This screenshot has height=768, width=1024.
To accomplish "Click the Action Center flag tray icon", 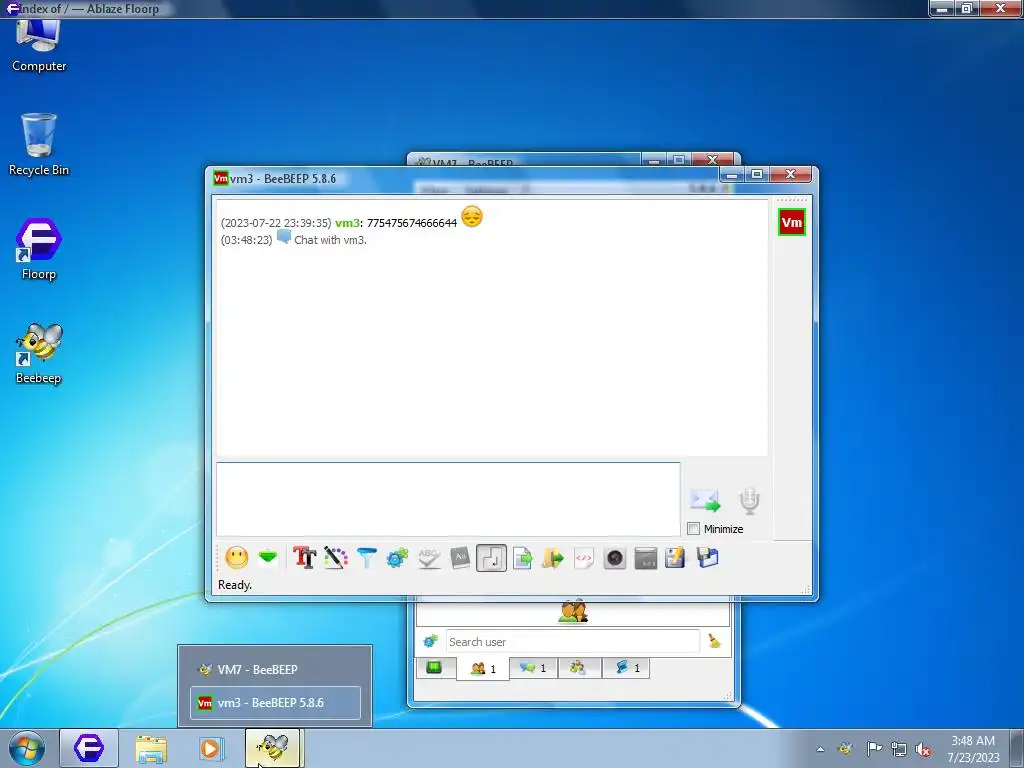I will click(x=874, y=748).
